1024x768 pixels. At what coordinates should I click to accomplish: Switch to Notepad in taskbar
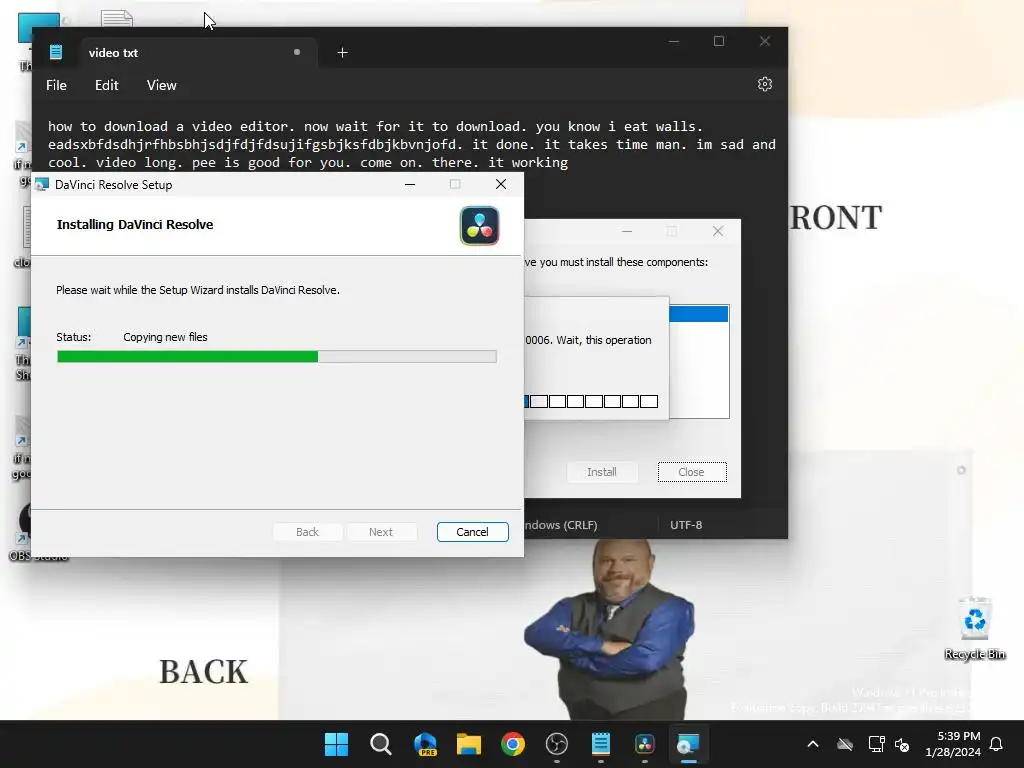click(601, 744)
